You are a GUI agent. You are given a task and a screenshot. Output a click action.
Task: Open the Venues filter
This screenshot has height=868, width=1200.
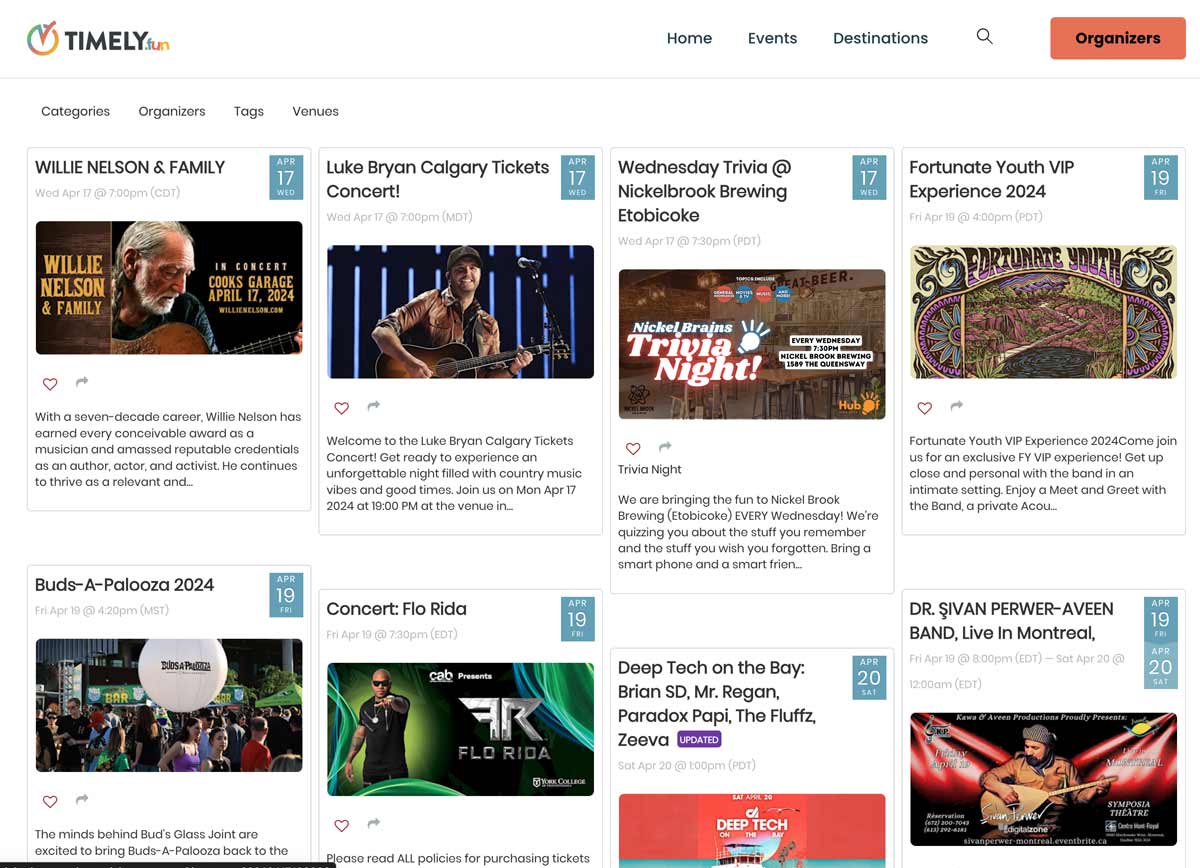pyautogui.click(x=315, y=111)
